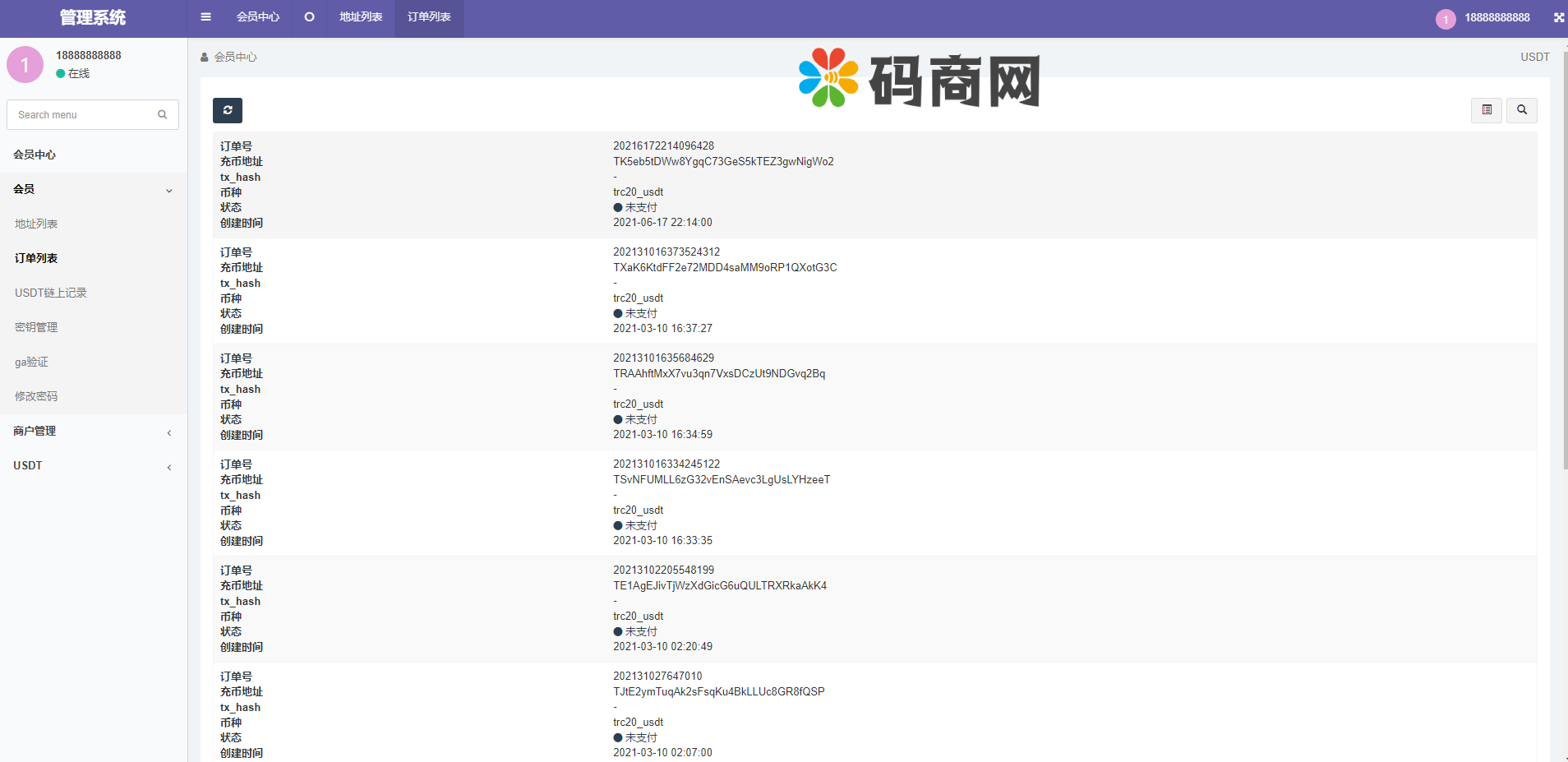Click the fullscreen expand icon in top right
Viewport: 1568px width, 762px height.
tap(1558, 17)
